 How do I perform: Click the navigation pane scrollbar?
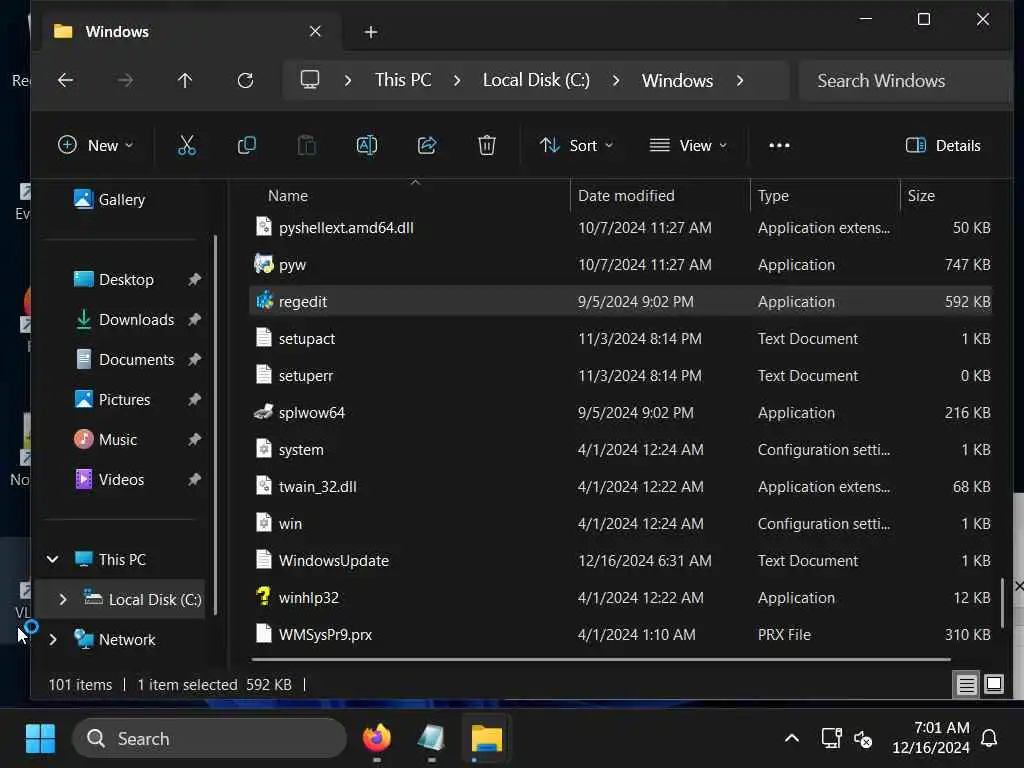tap(215, 424)
